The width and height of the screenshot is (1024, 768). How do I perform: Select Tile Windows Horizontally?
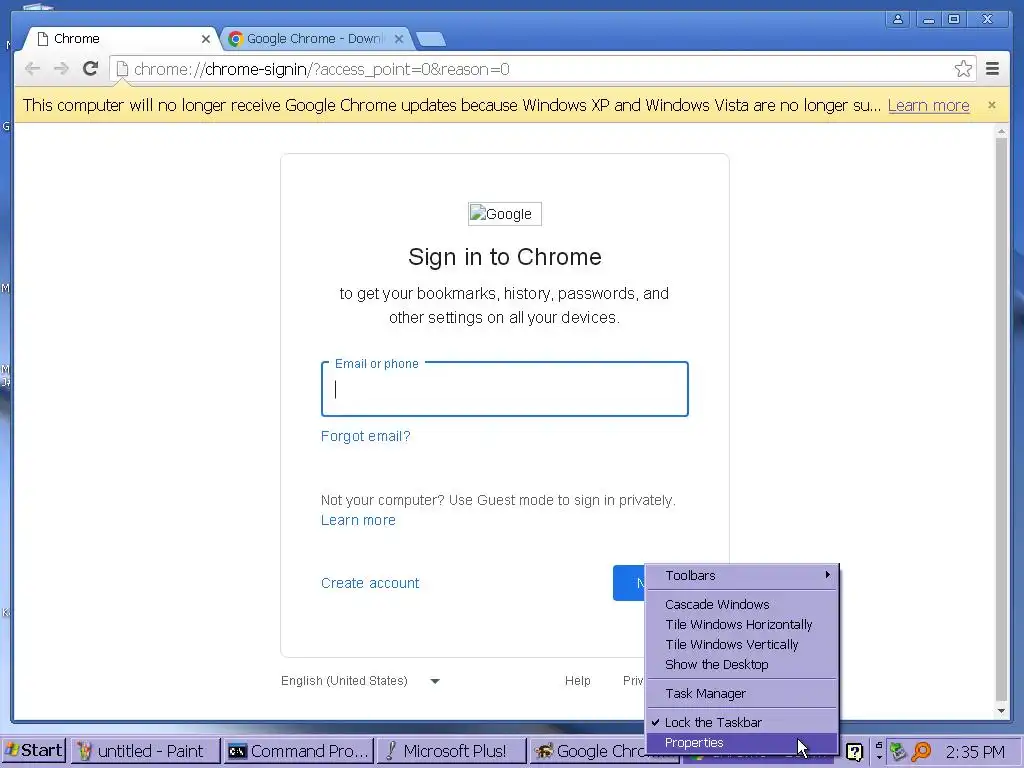tap(741, 624)
